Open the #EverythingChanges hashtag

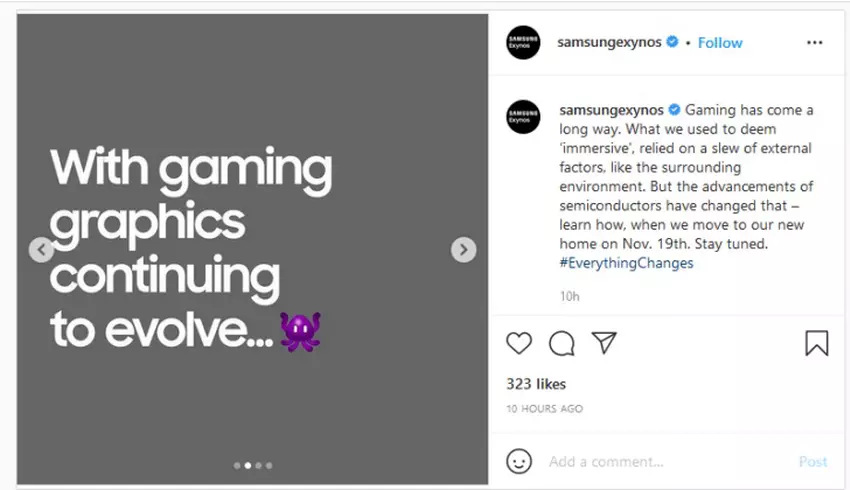pos(627,263)
